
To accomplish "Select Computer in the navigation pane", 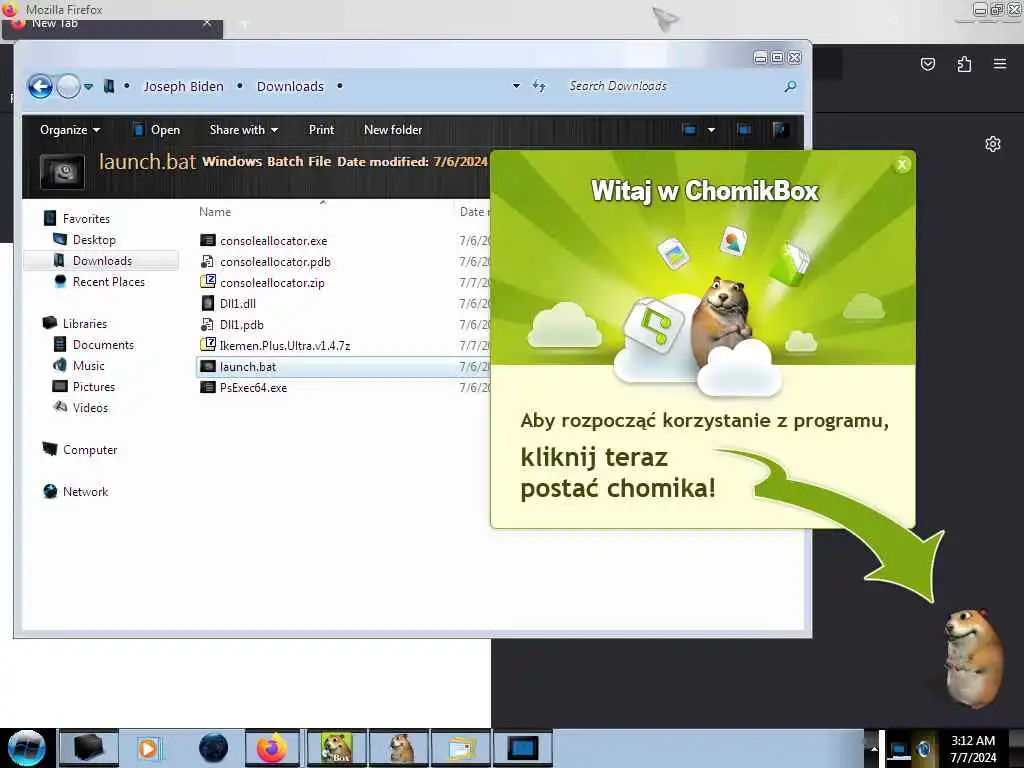I will (89, 449).
